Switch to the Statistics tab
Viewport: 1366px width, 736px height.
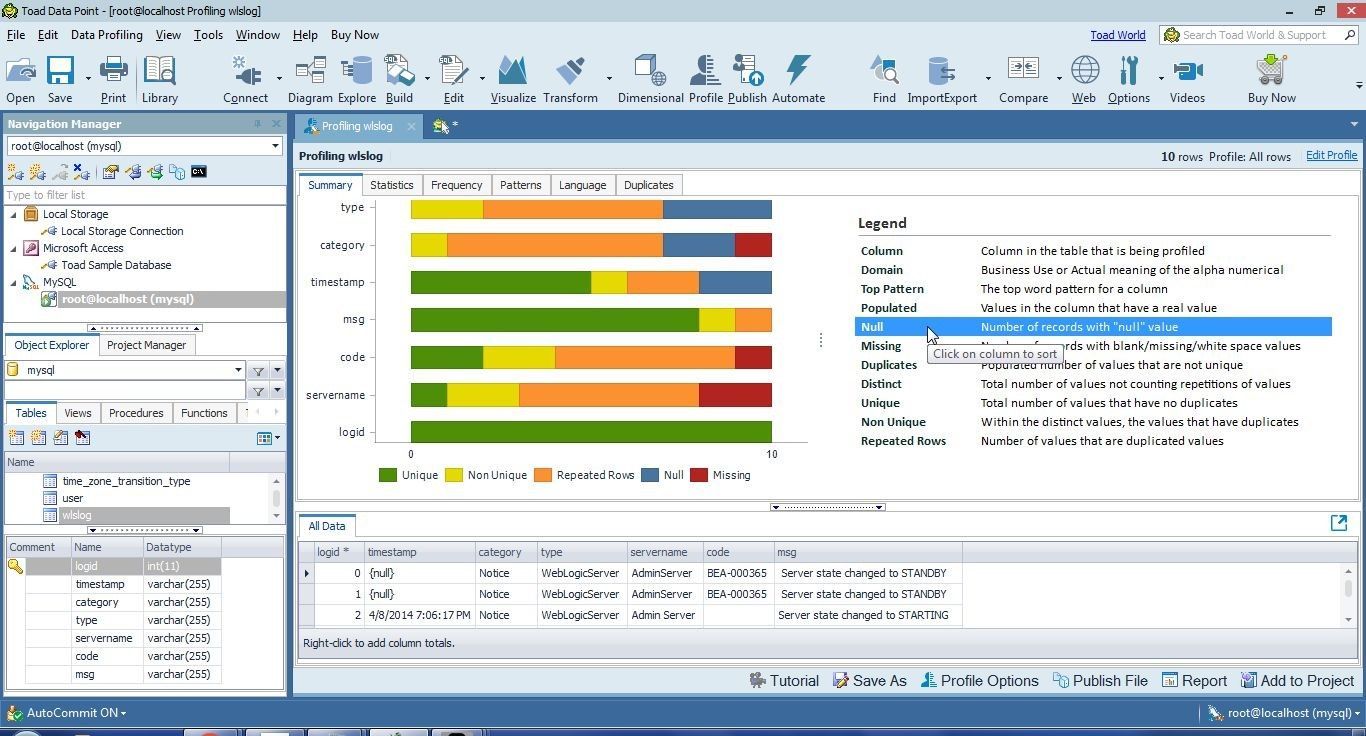391,185
